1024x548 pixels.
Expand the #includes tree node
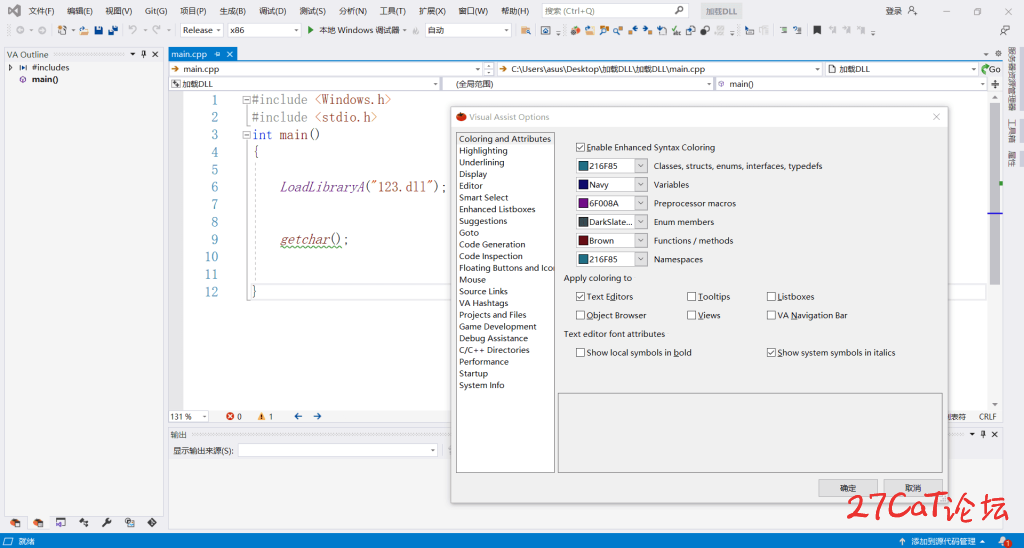(x=11, y=68)
